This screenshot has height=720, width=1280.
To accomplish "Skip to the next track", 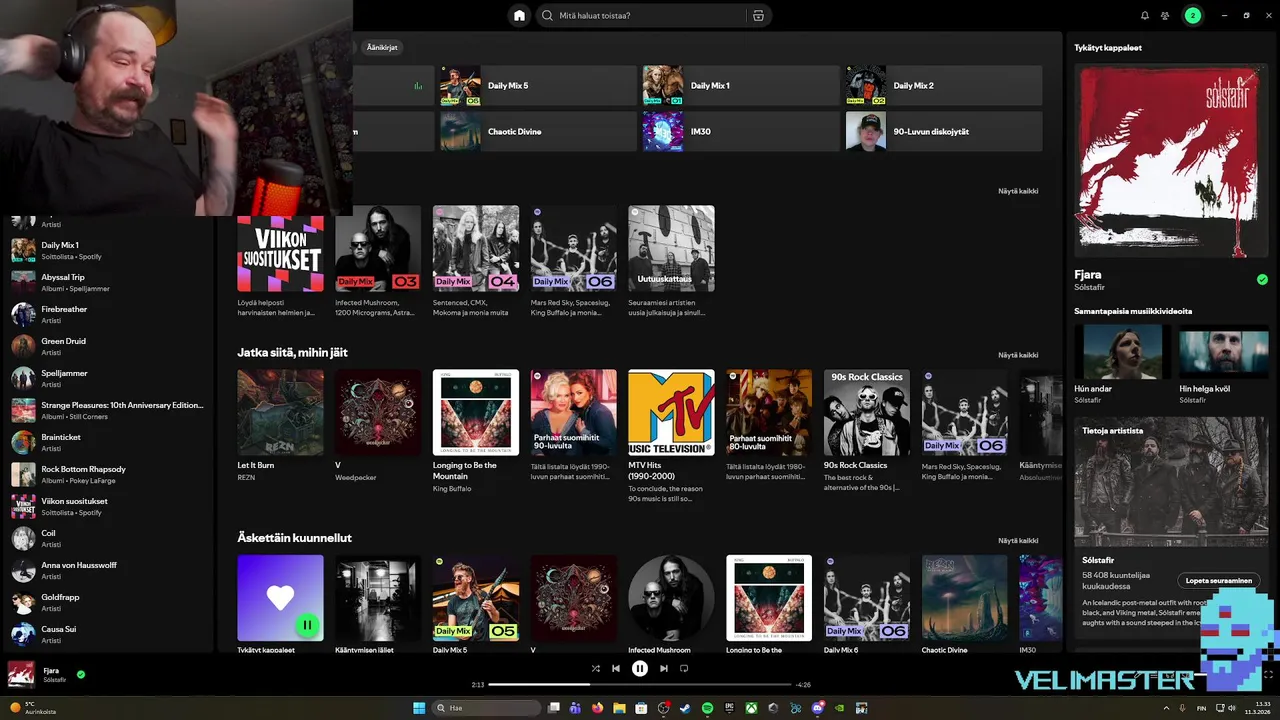I will pyautogui.click(x=663, y=668).
